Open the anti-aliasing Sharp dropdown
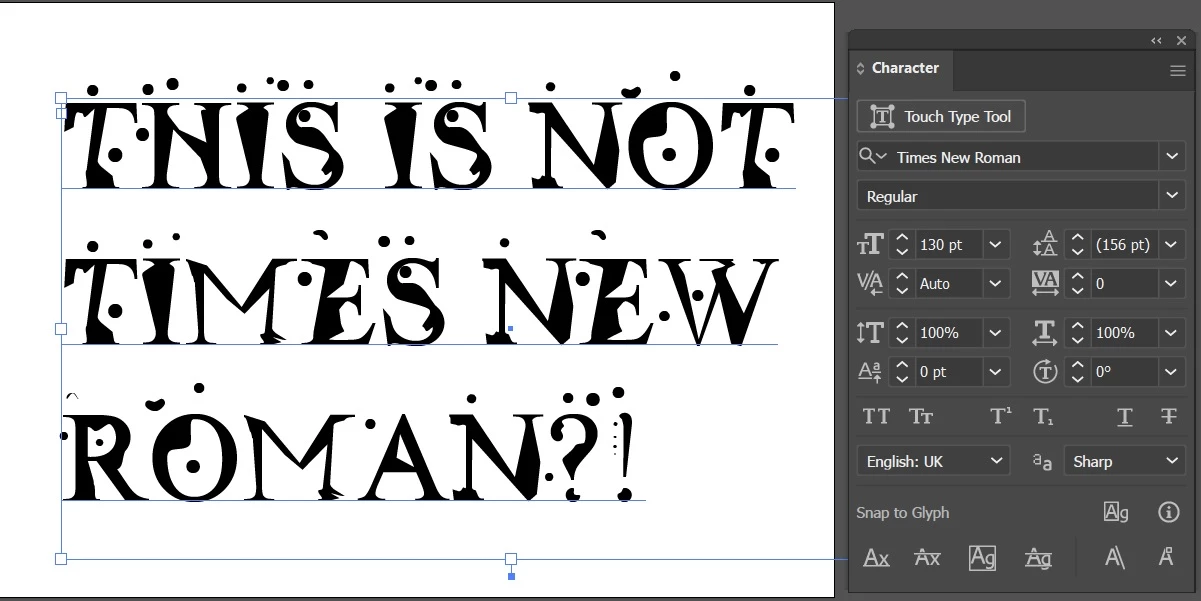Image resolution: width=1201 pixels, height=601 pixels. click(1125, 461)
